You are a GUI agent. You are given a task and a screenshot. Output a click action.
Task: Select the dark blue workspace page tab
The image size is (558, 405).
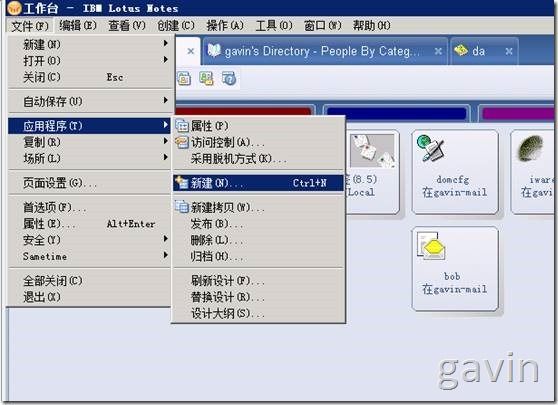(x=396, y=113)
